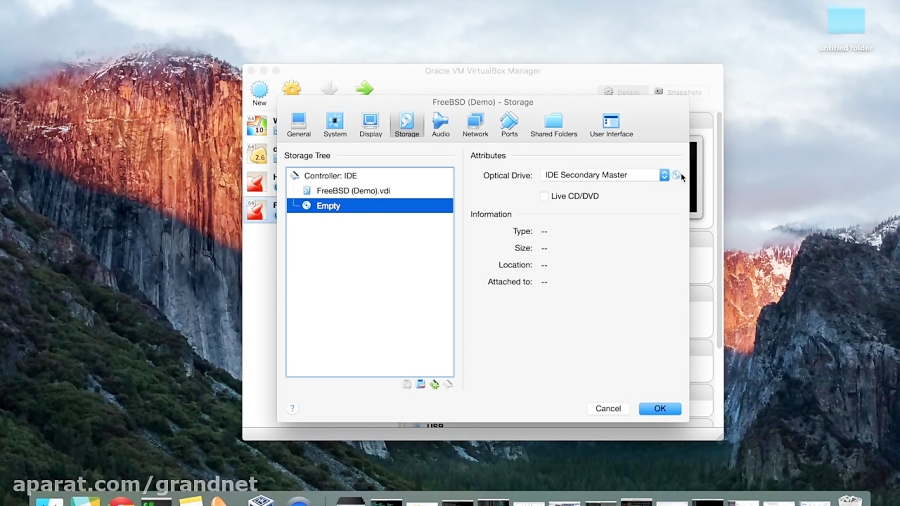
Task: Select the Empty optical drive item
Action: [x=370, y=205]
